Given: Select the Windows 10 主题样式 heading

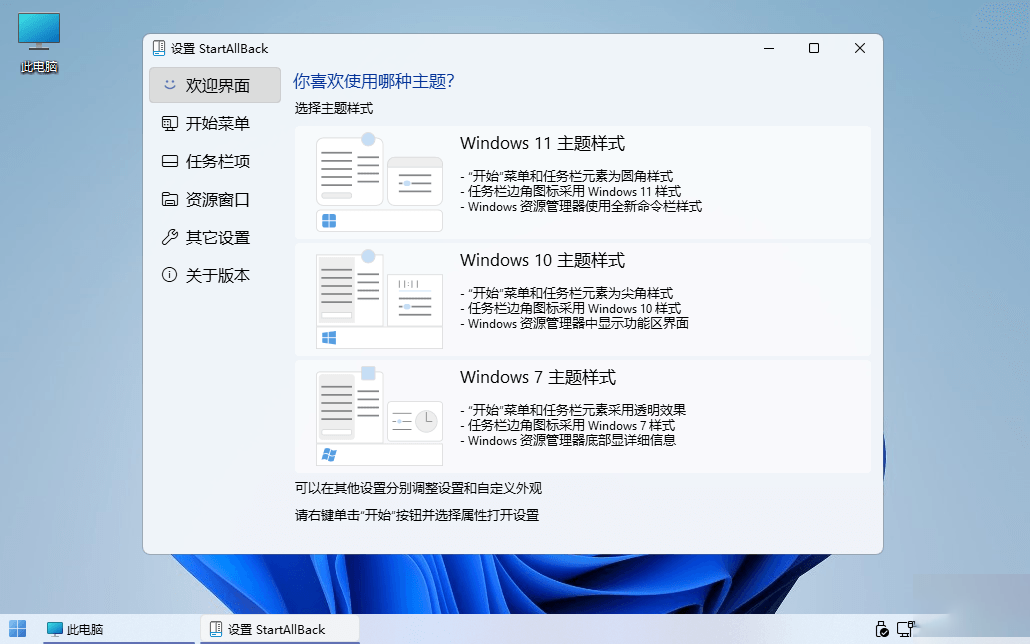Looking at the screenshot, I should tap(542, 260).
